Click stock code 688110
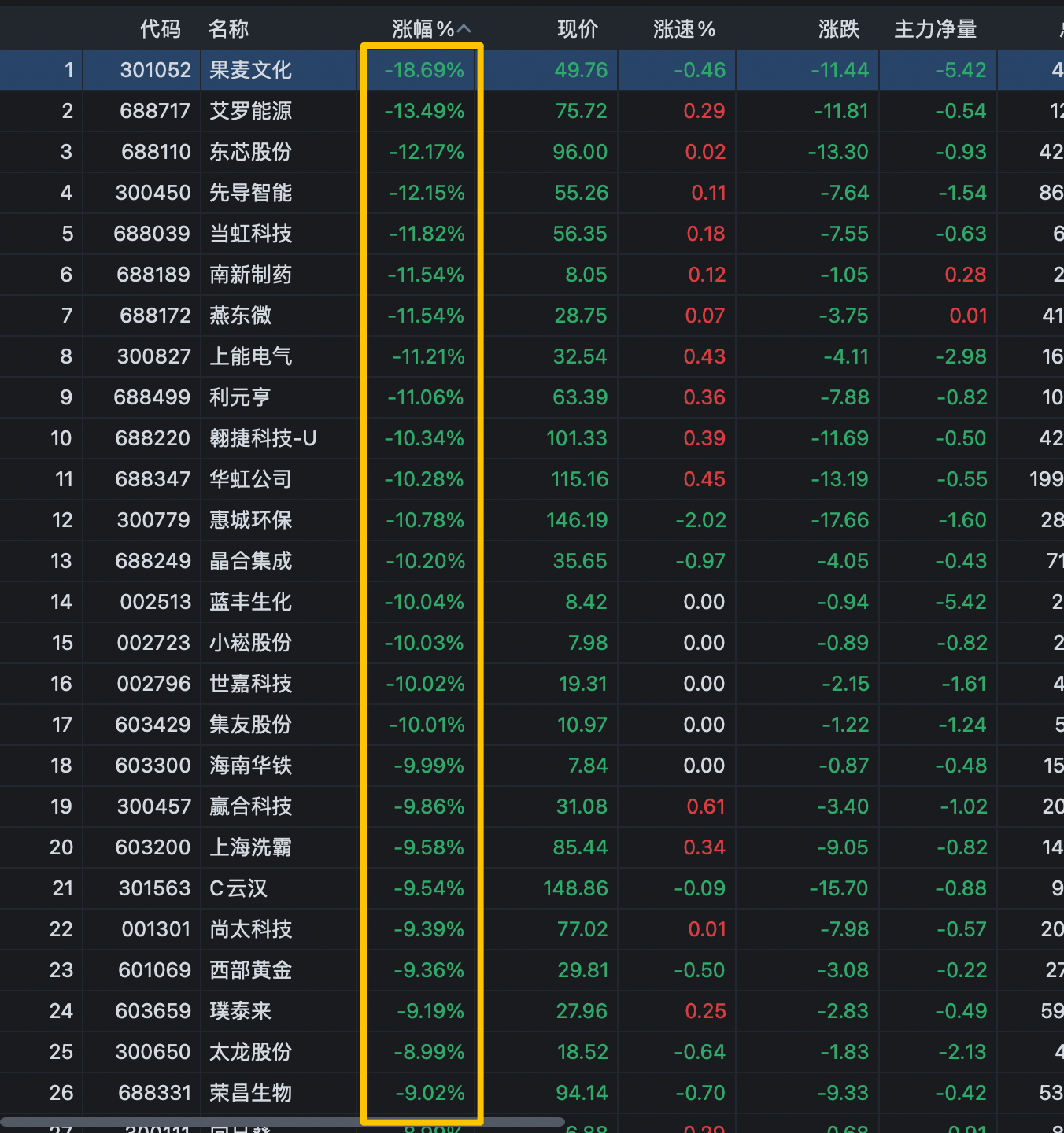 tap(156, 152)
